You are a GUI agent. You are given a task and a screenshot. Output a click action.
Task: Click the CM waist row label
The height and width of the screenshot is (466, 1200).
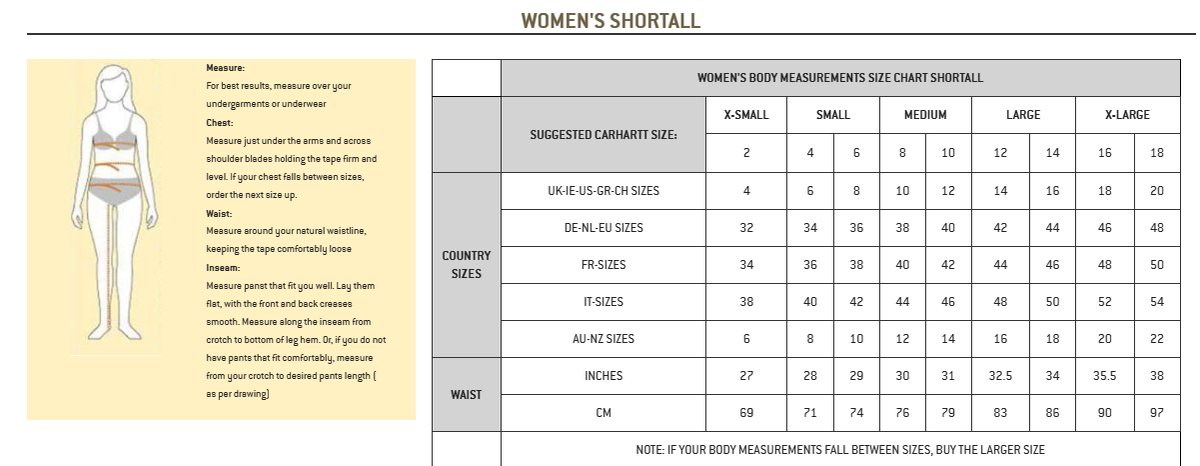click(603, 413)
